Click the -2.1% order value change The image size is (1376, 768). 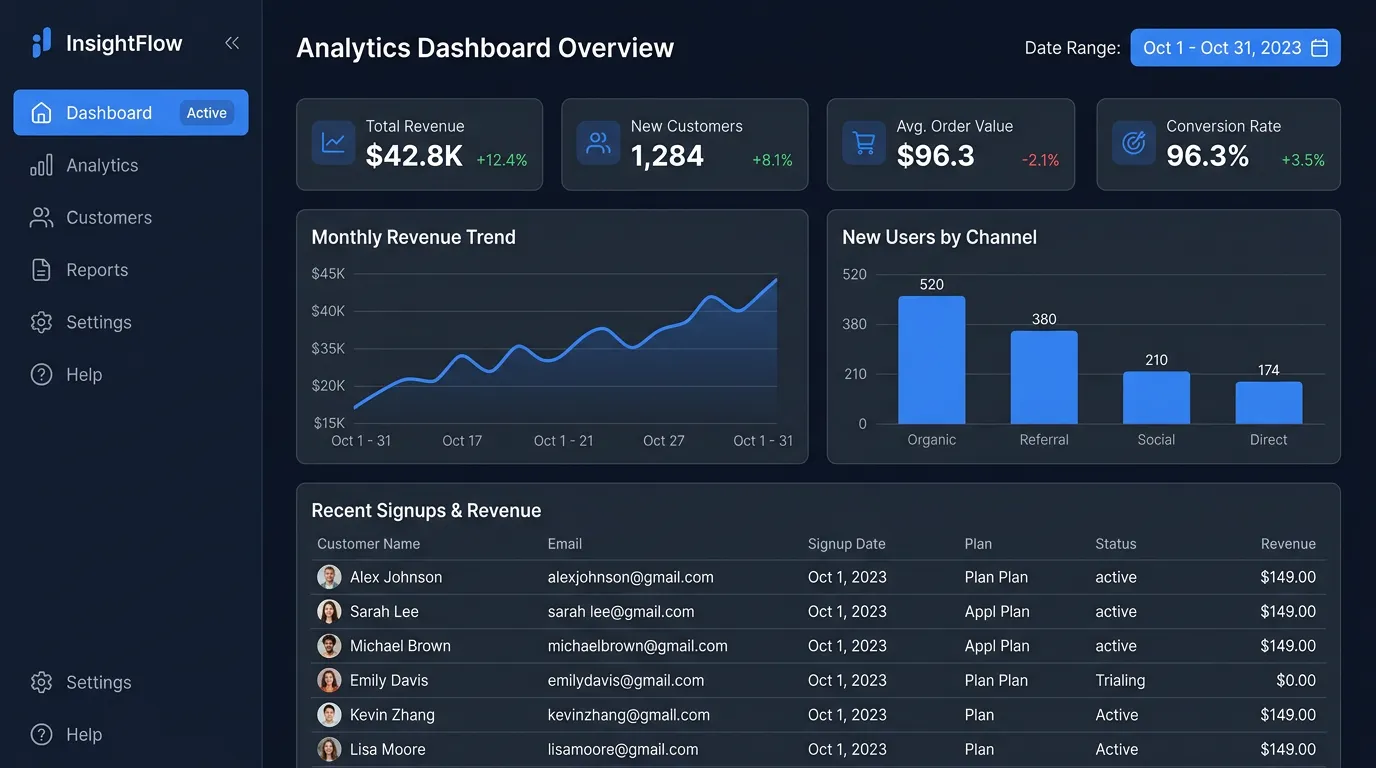tap(1041, 160)
